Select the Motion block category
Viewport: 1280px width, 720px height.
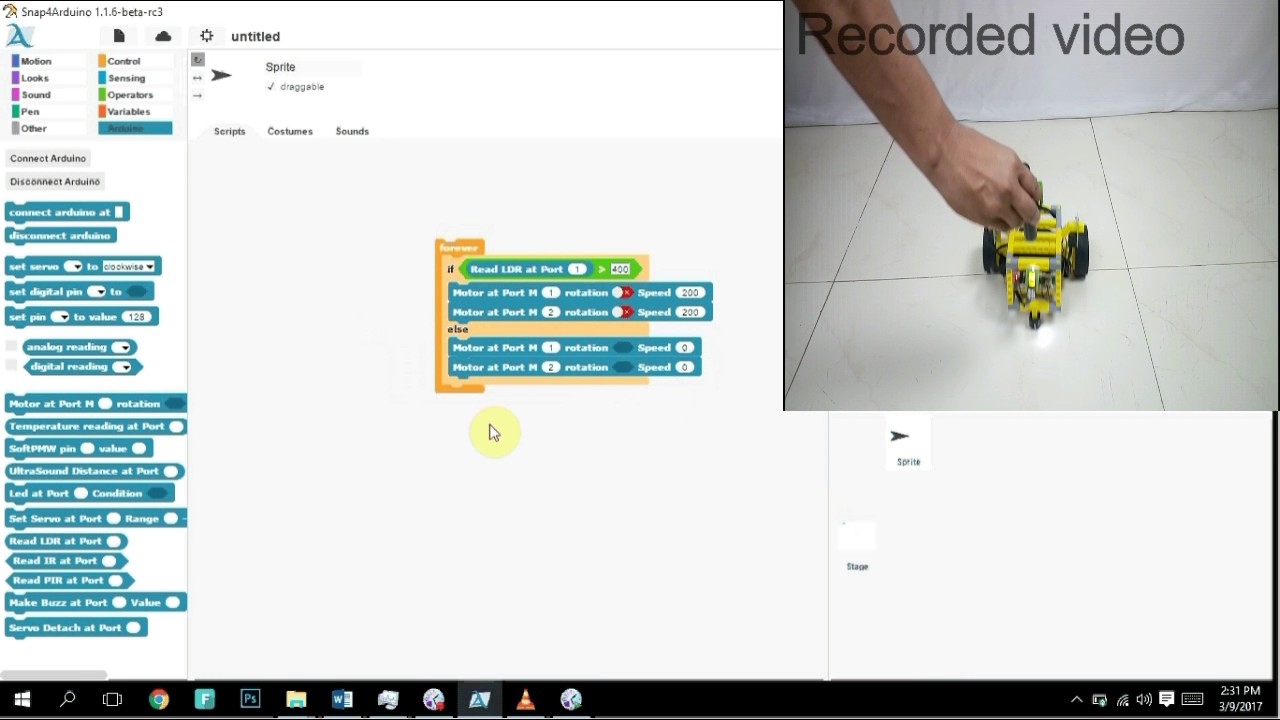pyautogui.click(x=47, y=61)
